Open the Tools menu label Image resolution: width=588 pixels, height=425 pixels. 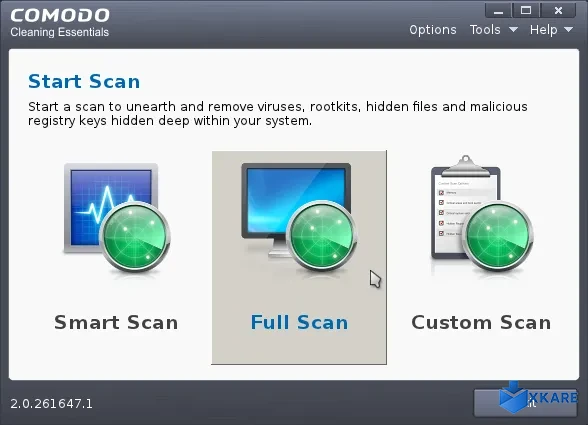point(485,30)
